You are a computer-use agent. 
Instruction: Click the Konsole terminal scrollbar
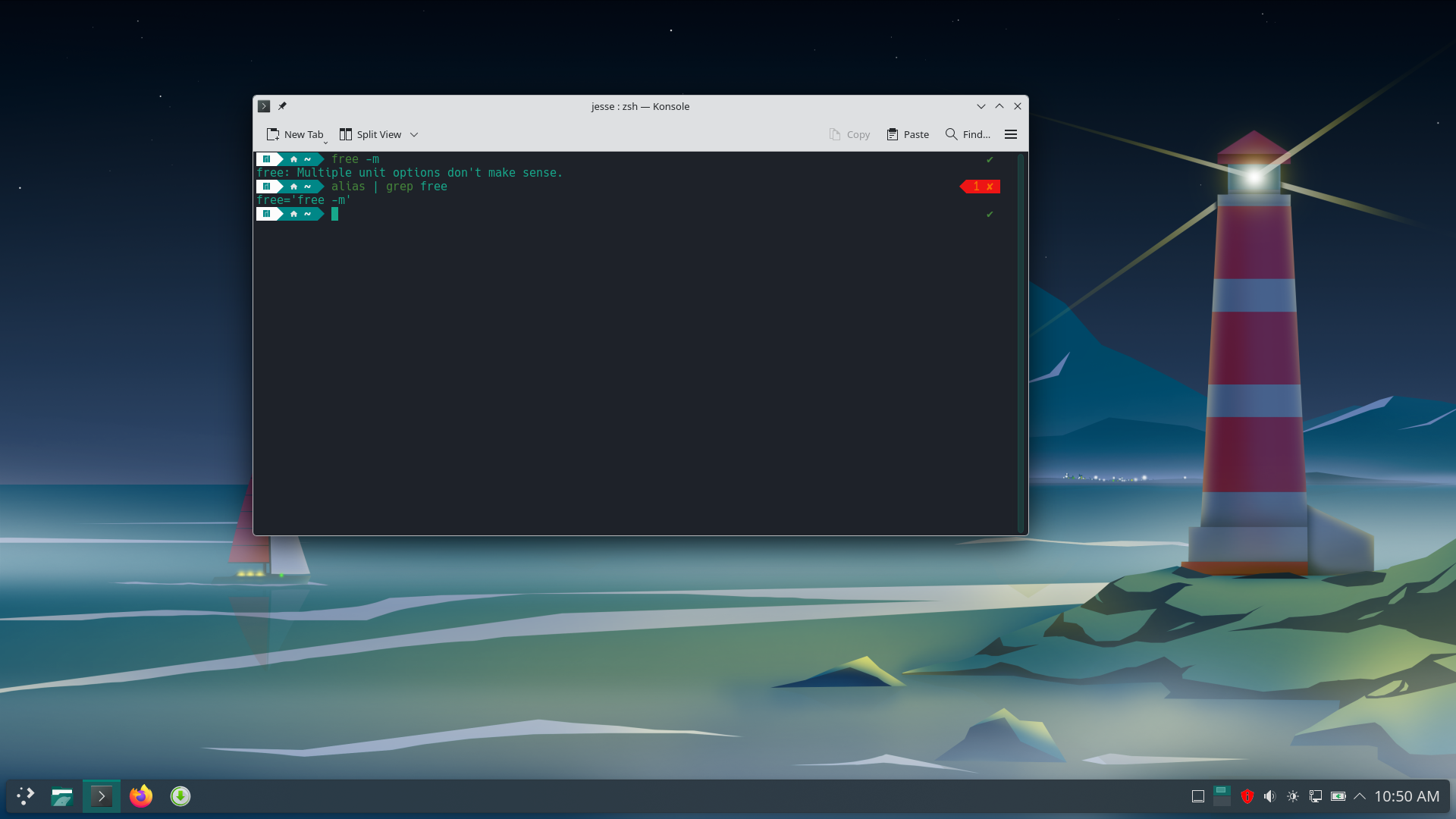(x=1021, y=343)
